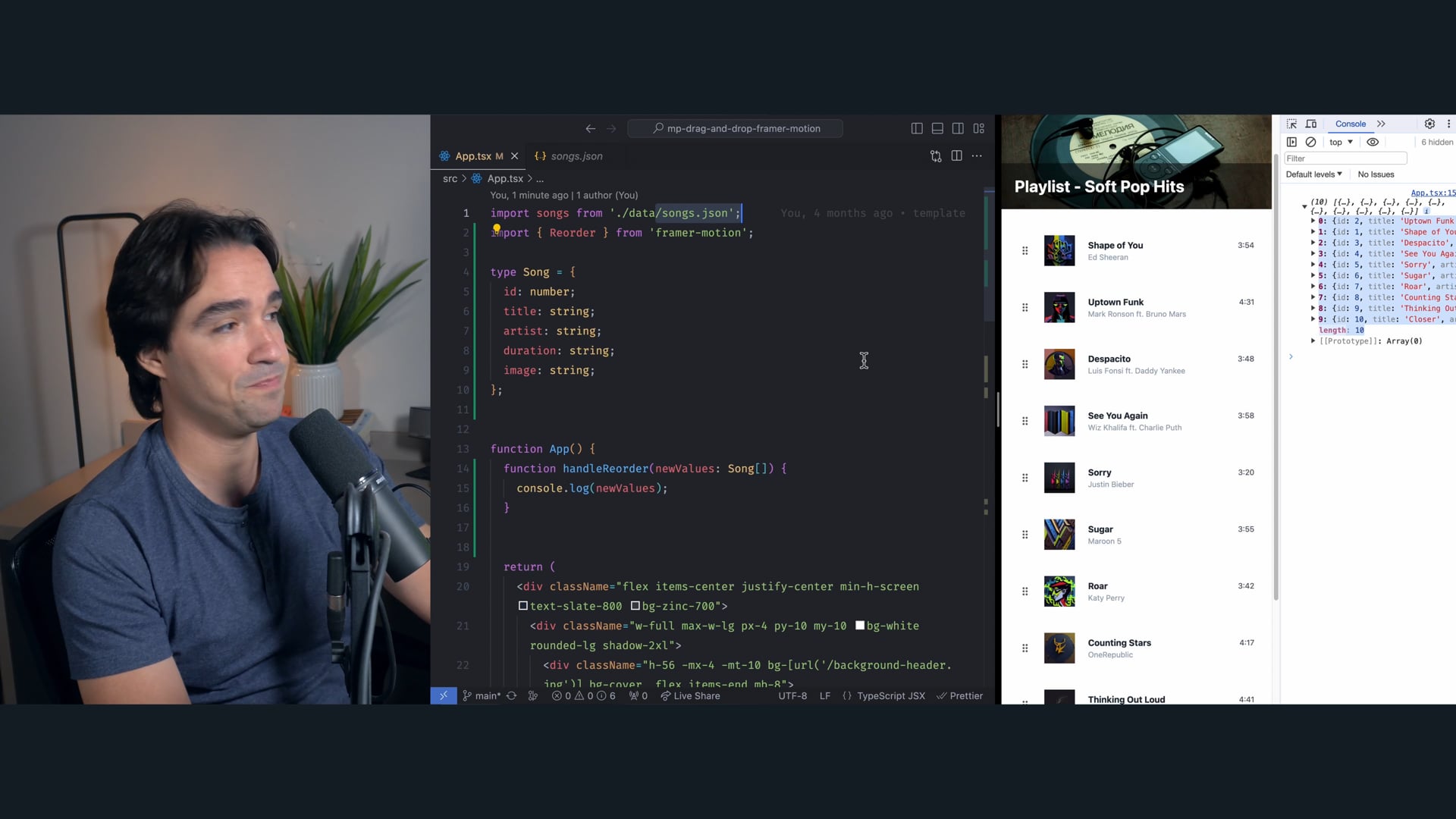
Task: Click the white bg-white color swatch
Action: (x=860, y=626)
